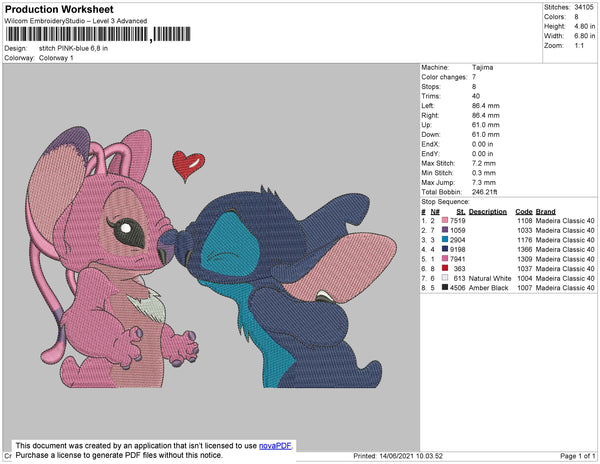Click the design barcode
Viewport: 600px width, 464px height.
98,34
